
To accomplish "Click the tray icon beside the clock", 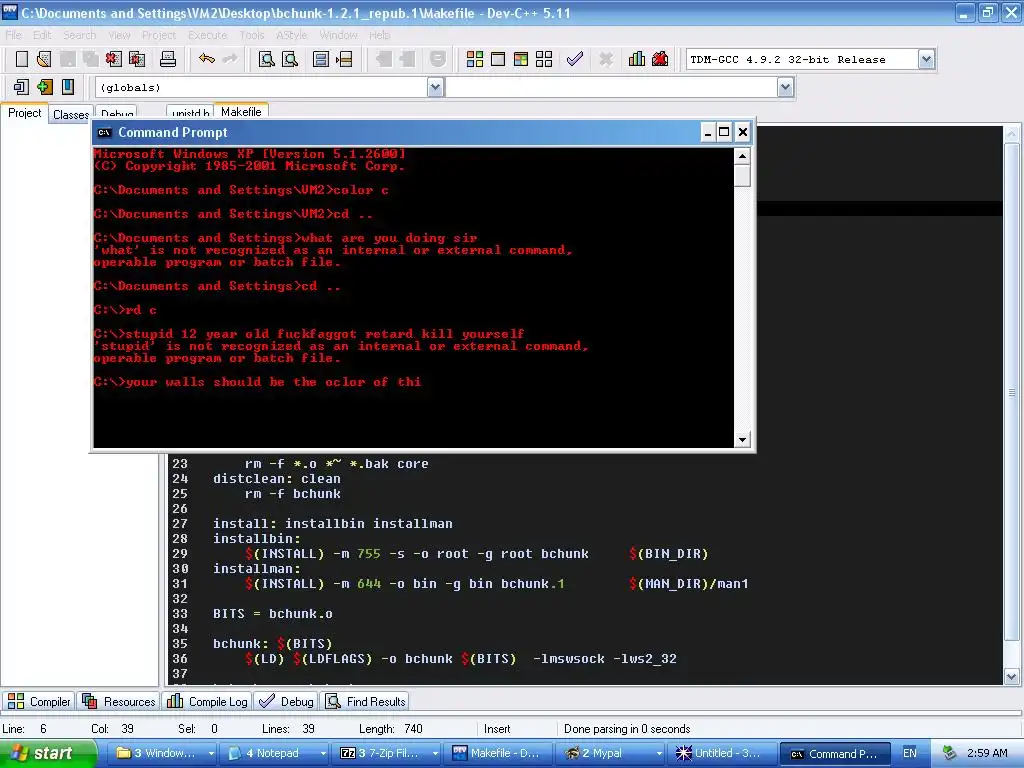I will coord(950,753).
